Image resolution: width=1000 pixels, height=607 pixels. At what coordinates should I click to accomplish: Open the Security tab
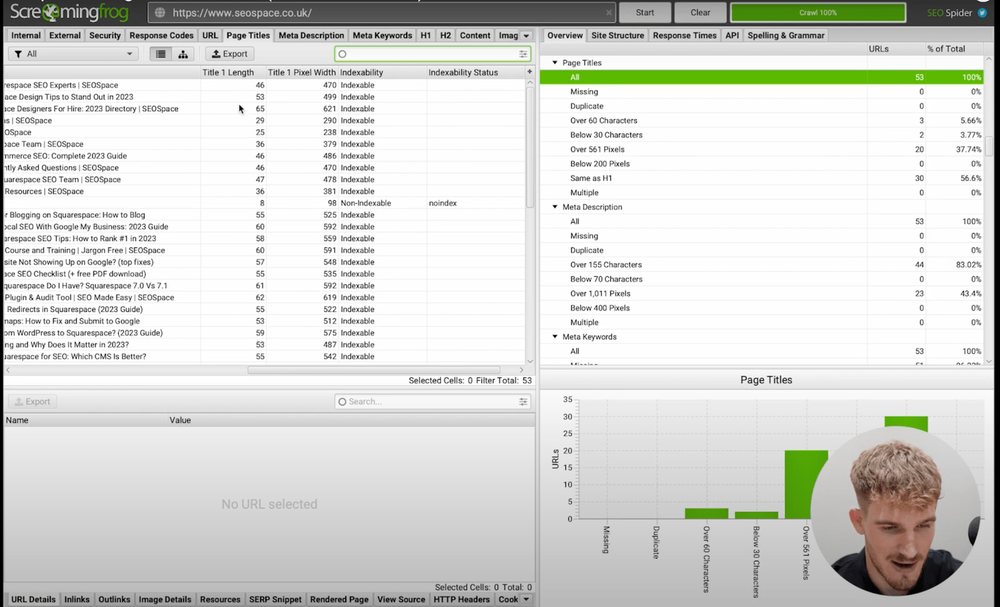point(105,36)
